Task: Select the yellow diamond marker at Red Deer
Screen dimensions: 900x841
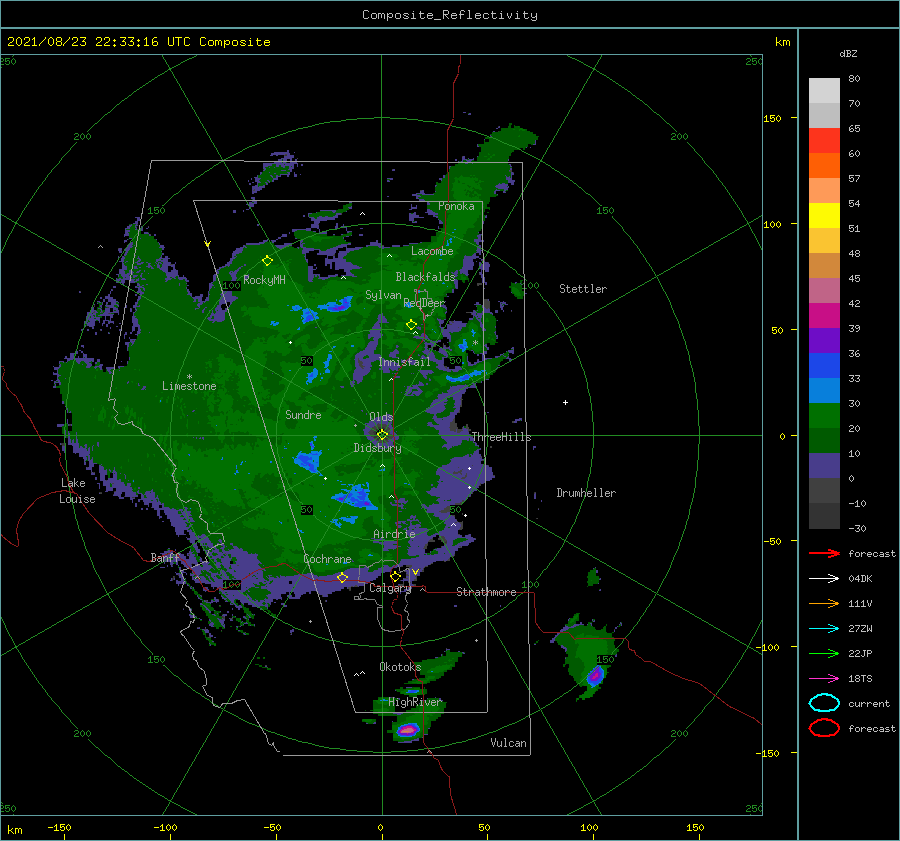Action: pos(411,325)
